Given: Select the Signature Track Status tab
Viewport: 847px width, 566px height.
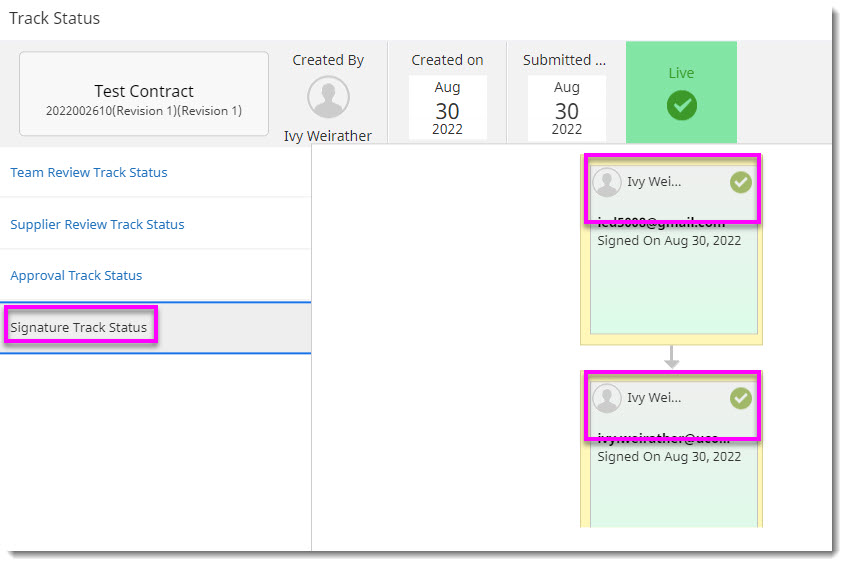Looking at the screenshot, I should coord(79,327).
